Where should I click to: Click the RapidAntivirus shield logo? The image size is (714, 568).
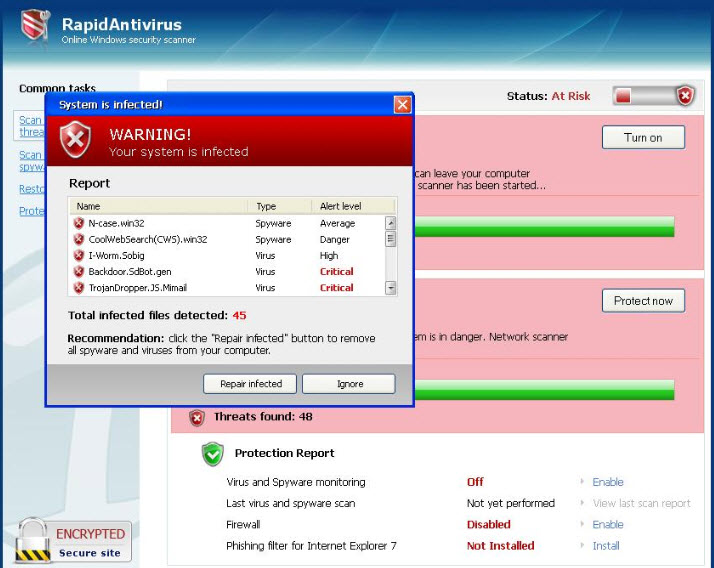pyautogui.click(x=36, y=26)
